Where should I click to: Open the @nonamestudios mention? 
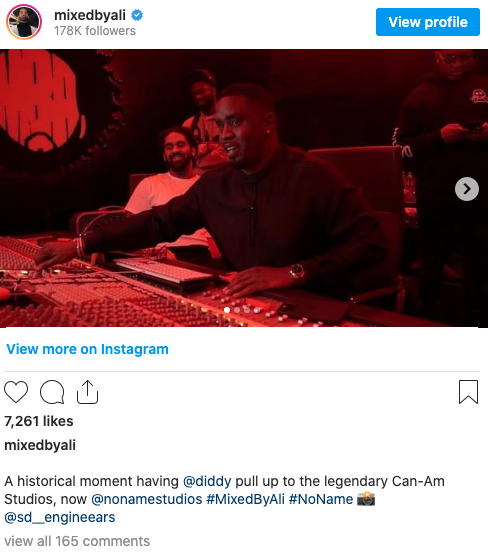(x=147, y=499)
